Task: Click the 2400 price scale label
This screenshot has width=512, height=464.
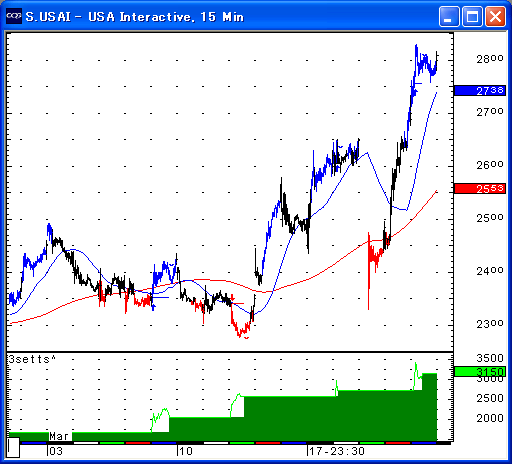Action: coord(490,271)
